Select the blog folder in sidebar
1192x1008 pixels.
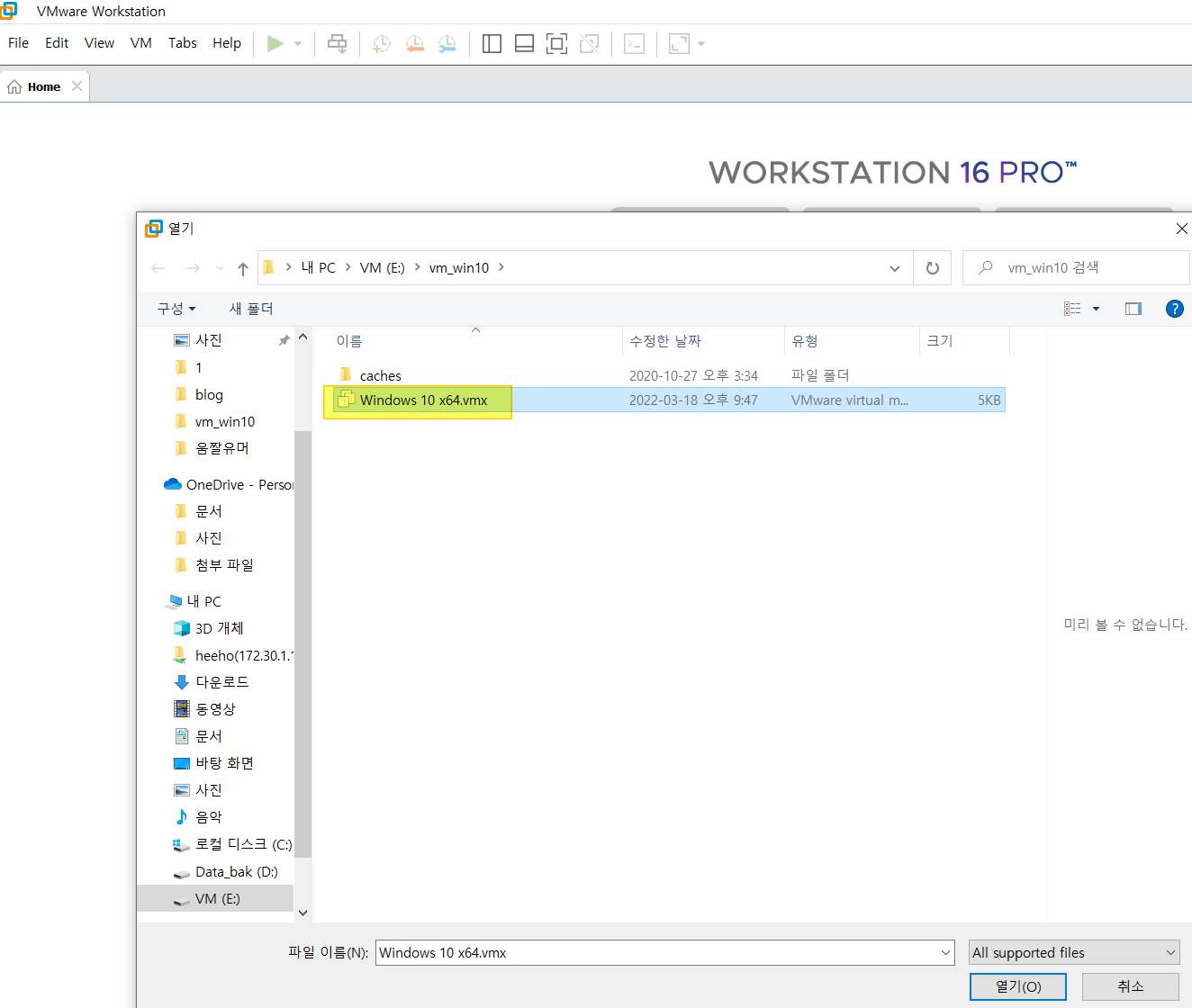208,394
